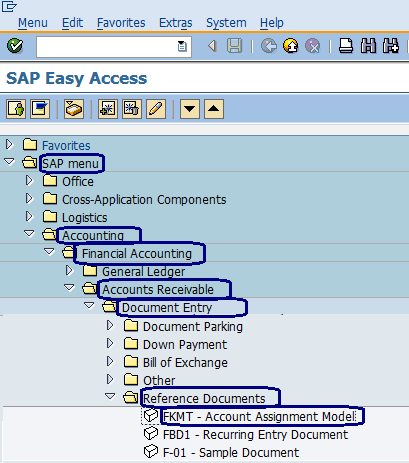Expand the Logistics node arrow
Image resolution: width=409 pixels, height=463 pixels.
point(29,217)
